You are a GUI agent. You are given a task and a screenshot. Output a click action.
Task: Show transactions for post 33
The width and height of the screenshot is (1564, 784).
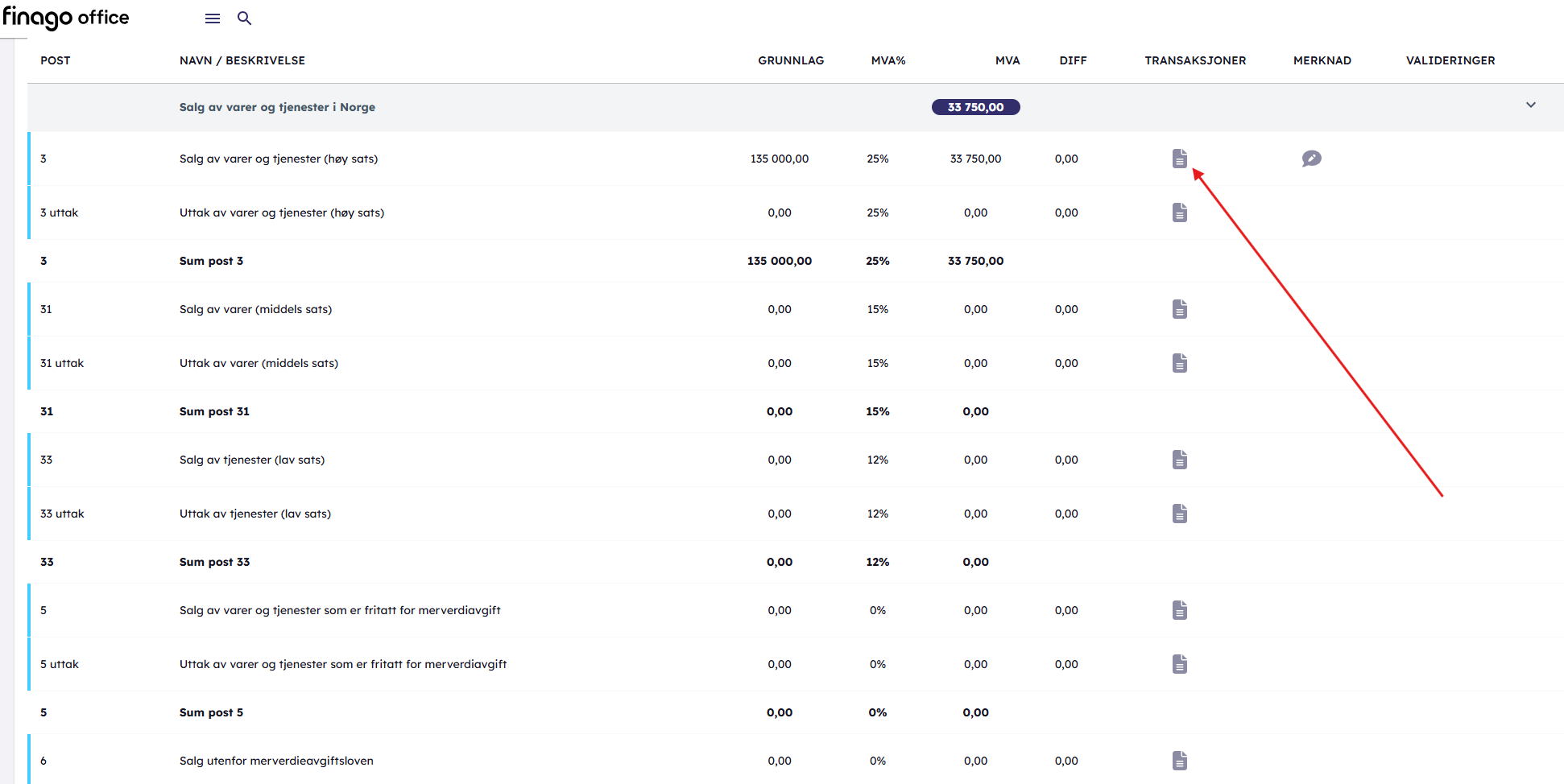click(x=1179, y=460)
